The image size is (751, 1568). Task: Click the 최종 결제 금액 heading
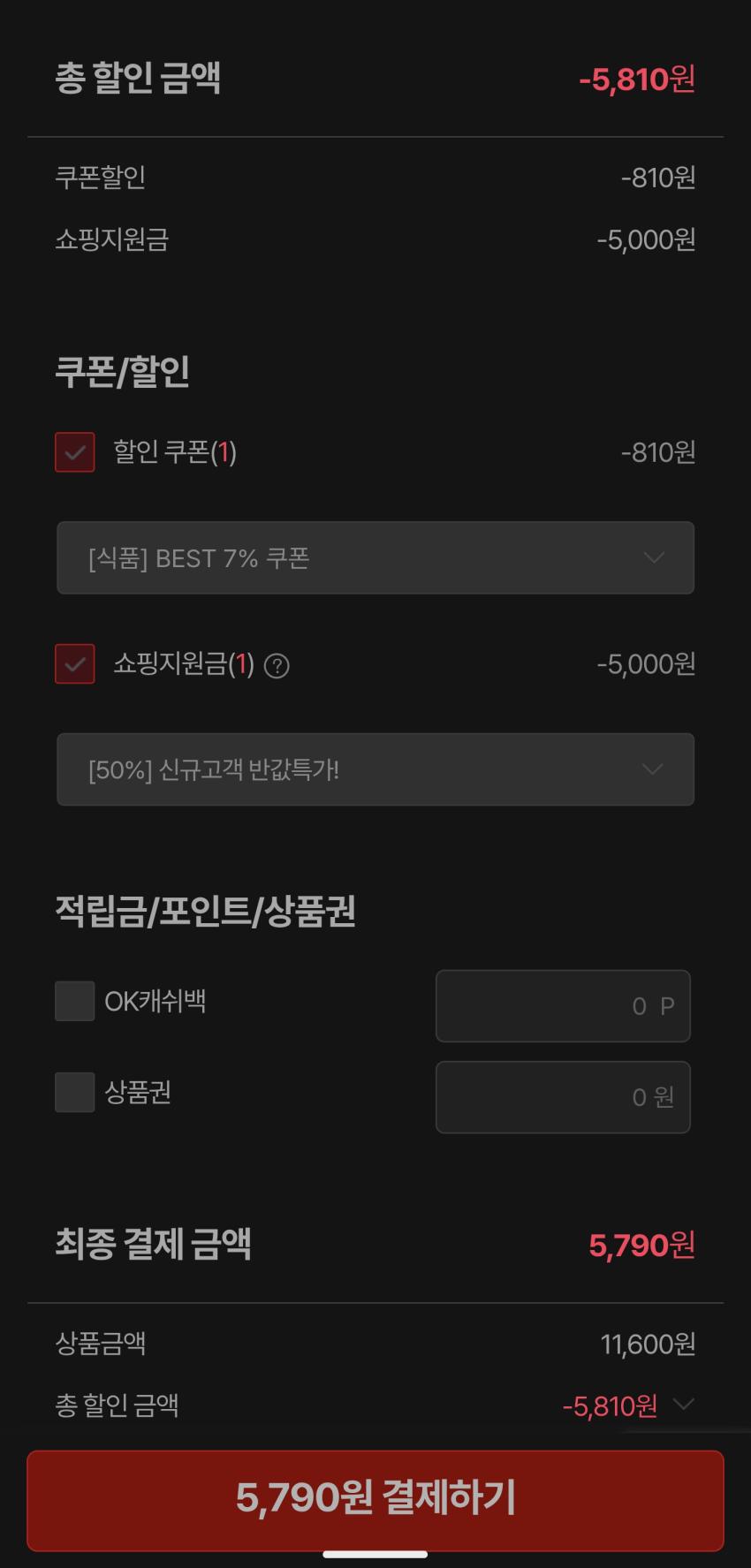coord(153,1244)
